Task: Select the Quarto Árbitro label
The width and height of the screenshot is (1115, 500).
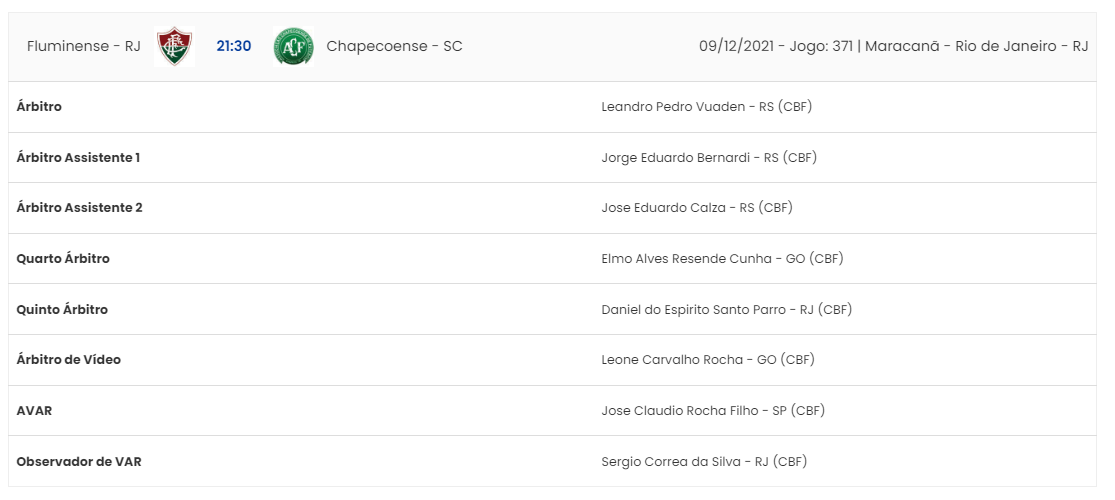Action: tap(63, 259)
